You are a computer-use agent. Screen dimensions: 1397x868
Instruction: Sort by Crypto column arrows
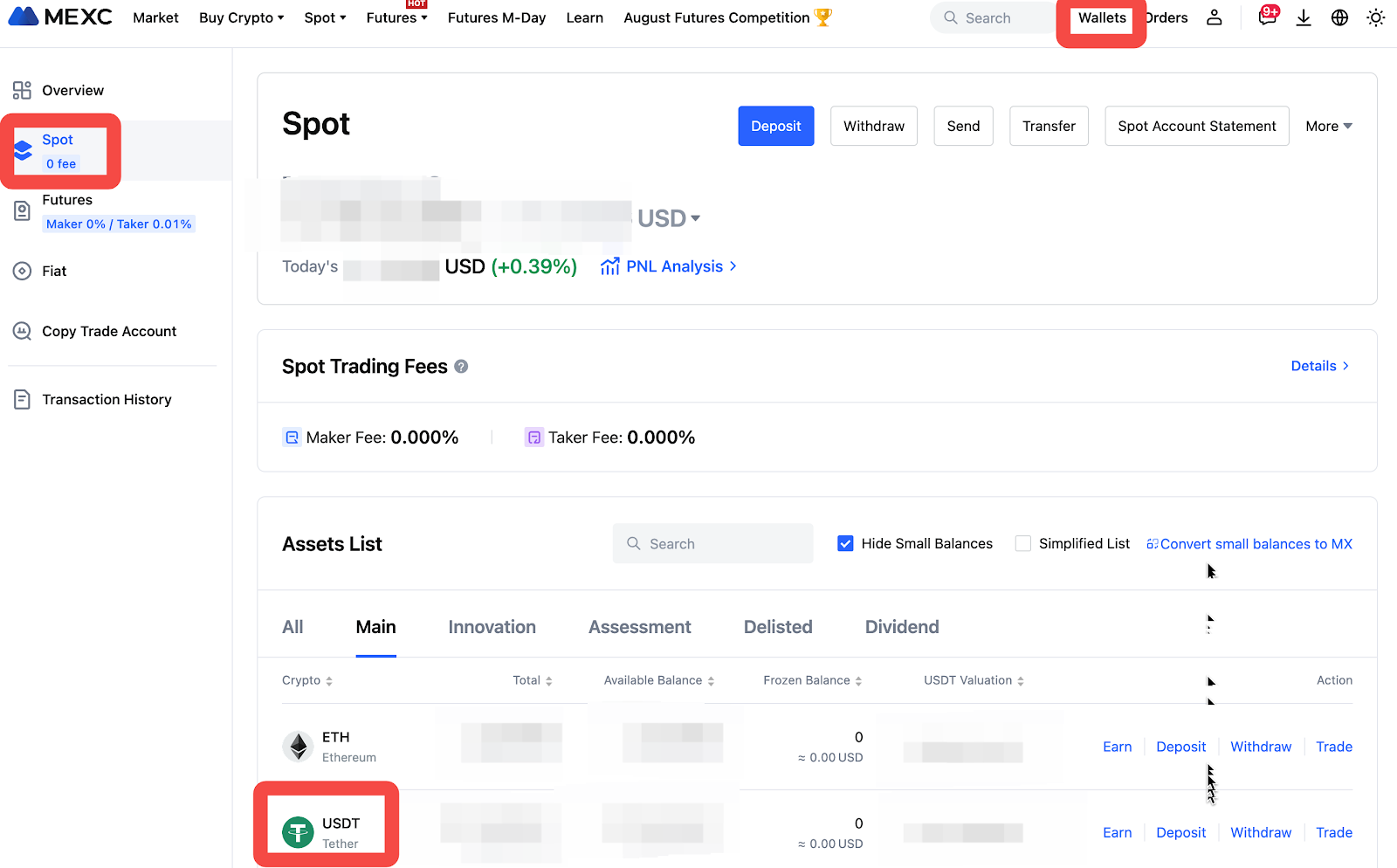point(329,681)
